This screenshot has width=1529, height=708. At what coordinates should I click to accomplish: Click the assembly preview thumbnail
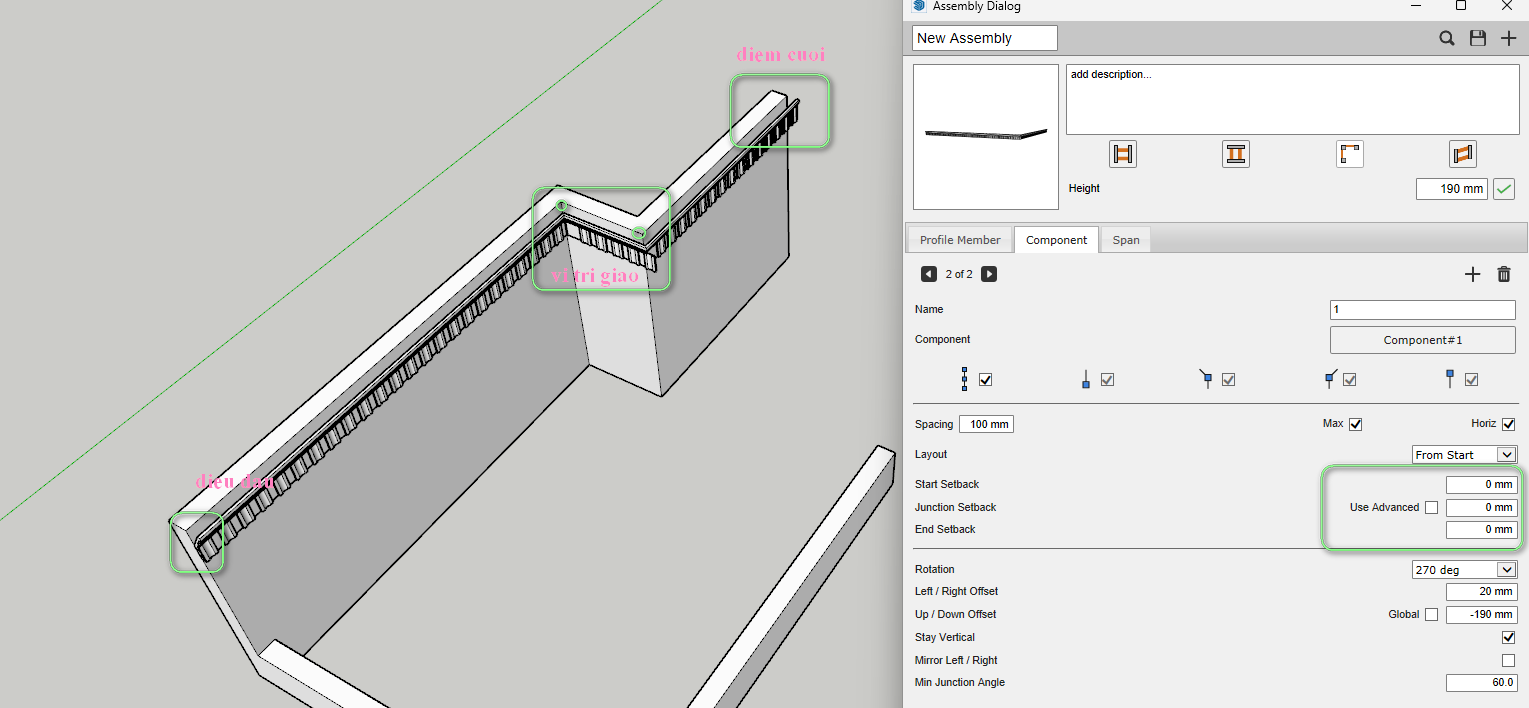[x=985, y=137]
